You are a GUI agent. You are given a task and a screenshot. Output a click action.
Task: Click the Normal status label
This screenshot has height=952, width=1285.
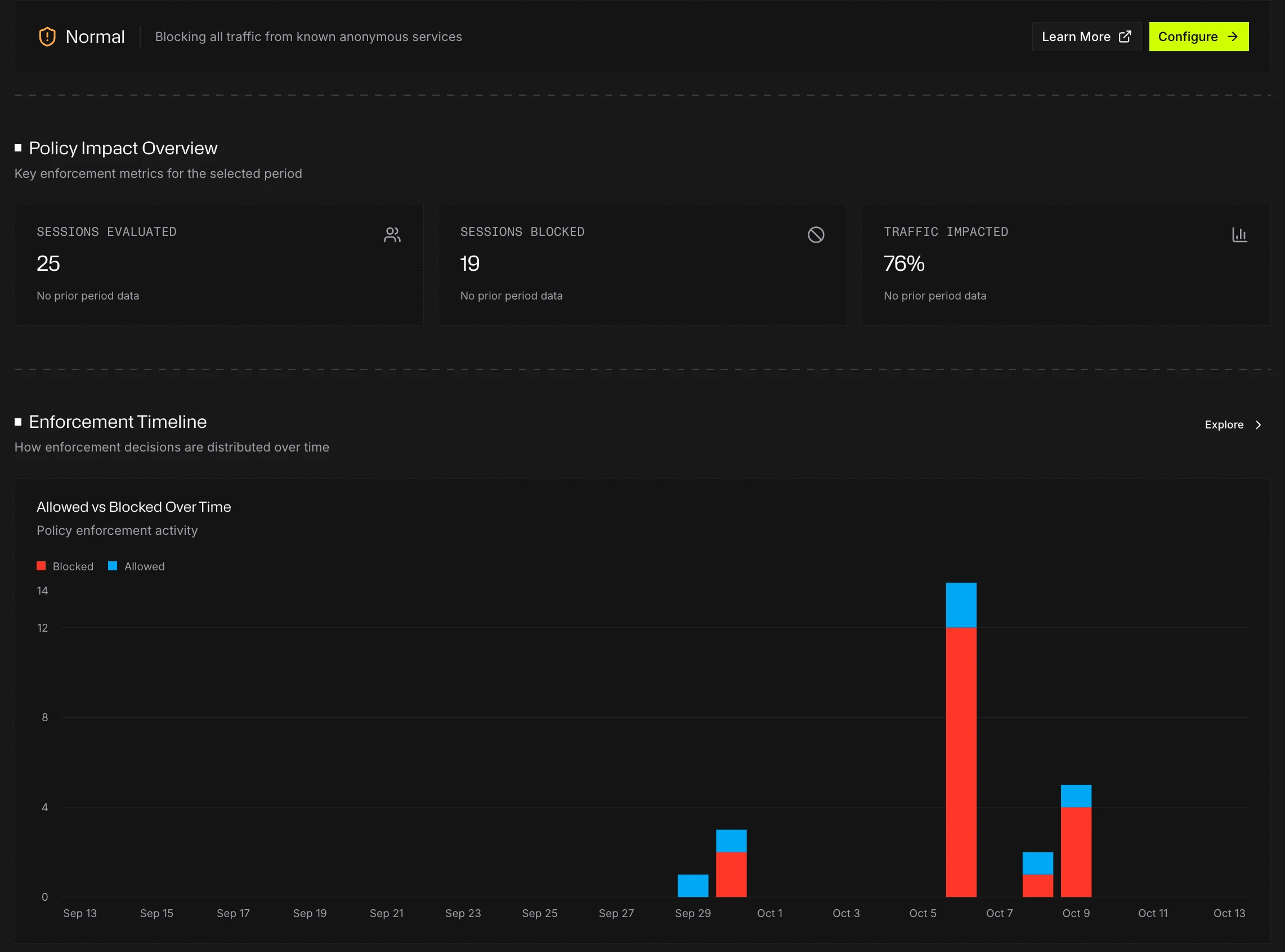tap(95, 37)
